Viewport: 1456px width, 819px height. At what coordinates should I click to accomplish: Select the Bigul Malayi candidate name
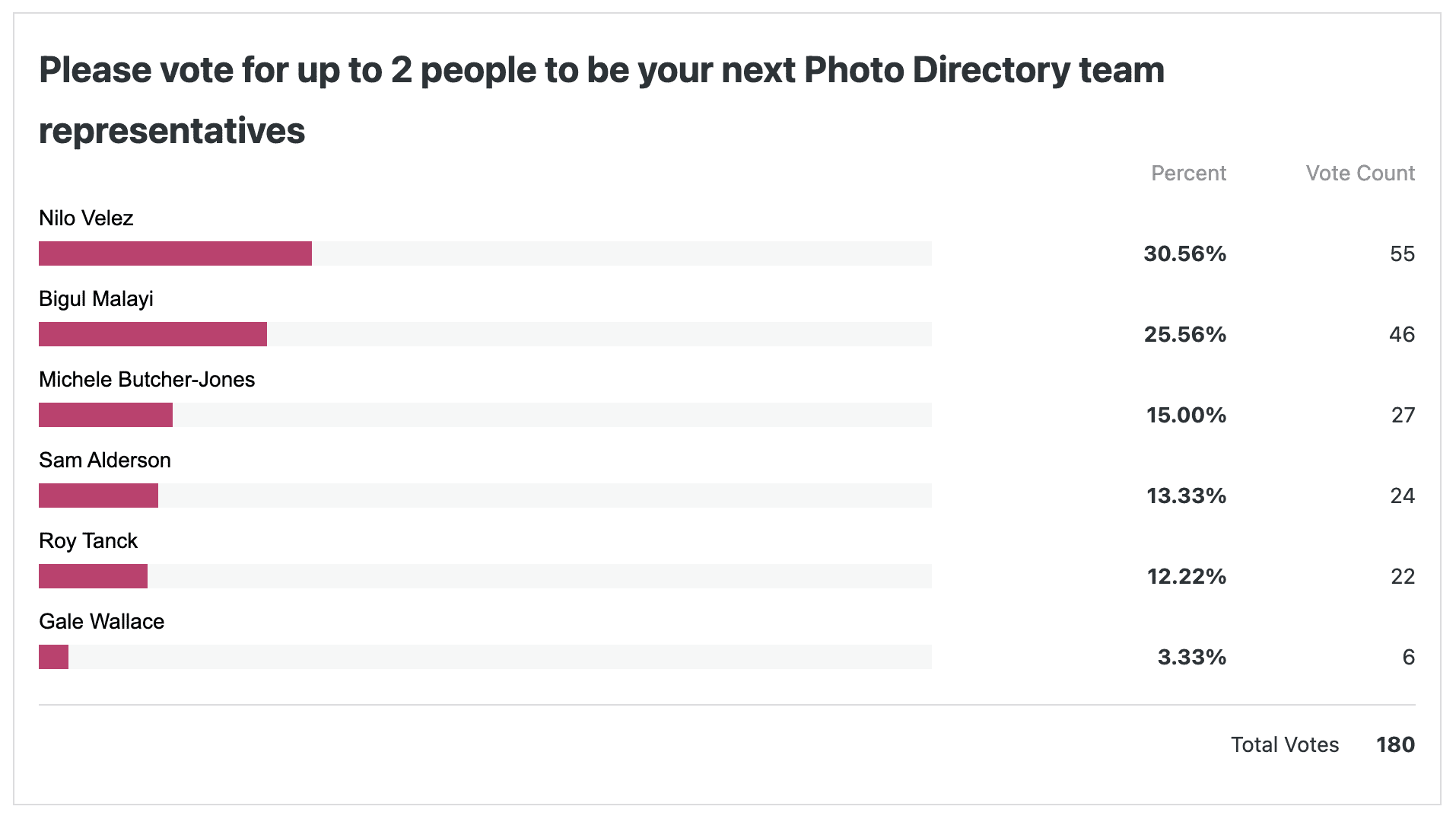pyautogui.click(x=96, y=299)
